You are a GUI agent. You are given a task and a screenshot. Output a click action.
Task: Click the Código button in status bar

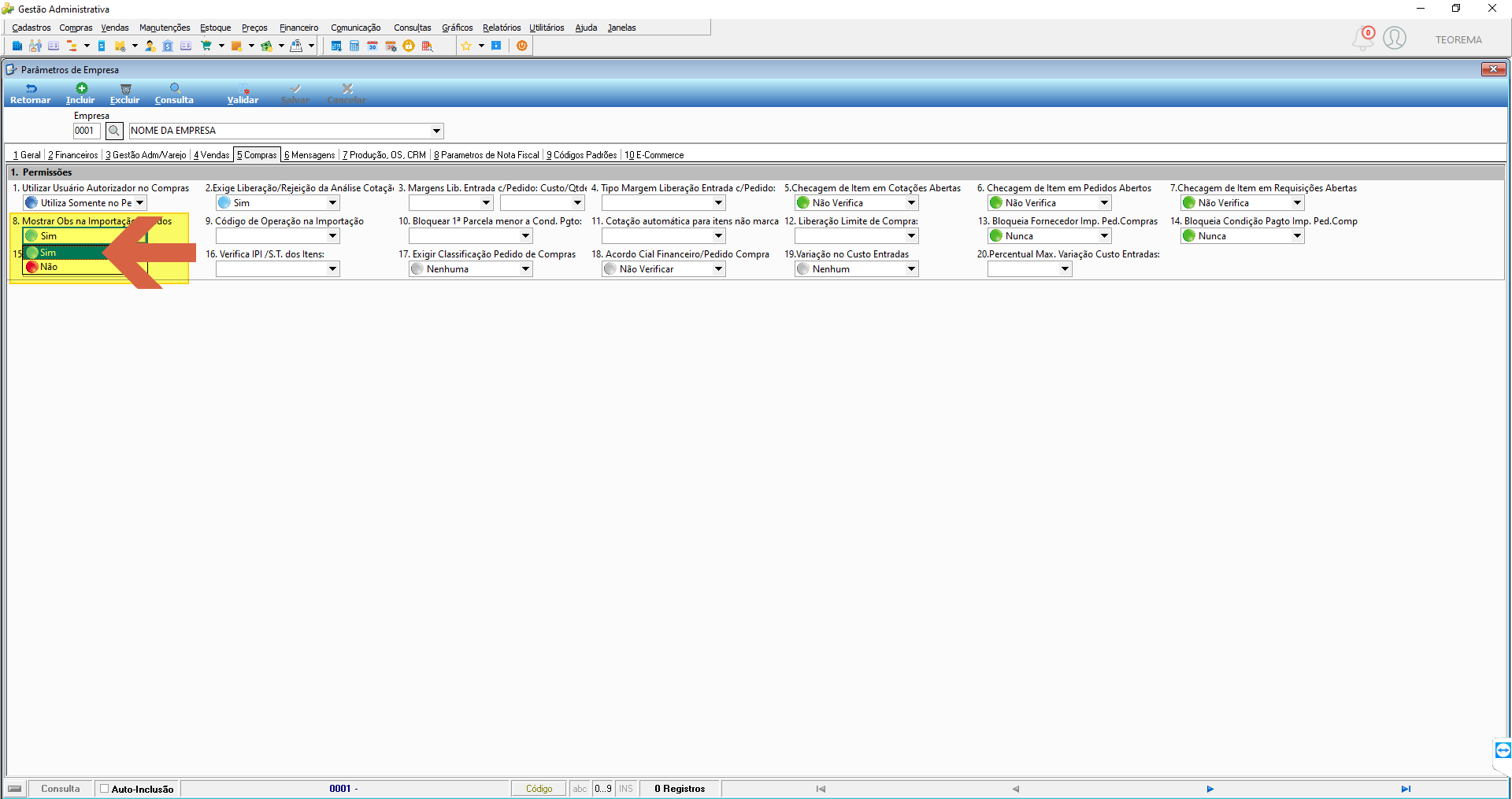[x=539, y=789]
